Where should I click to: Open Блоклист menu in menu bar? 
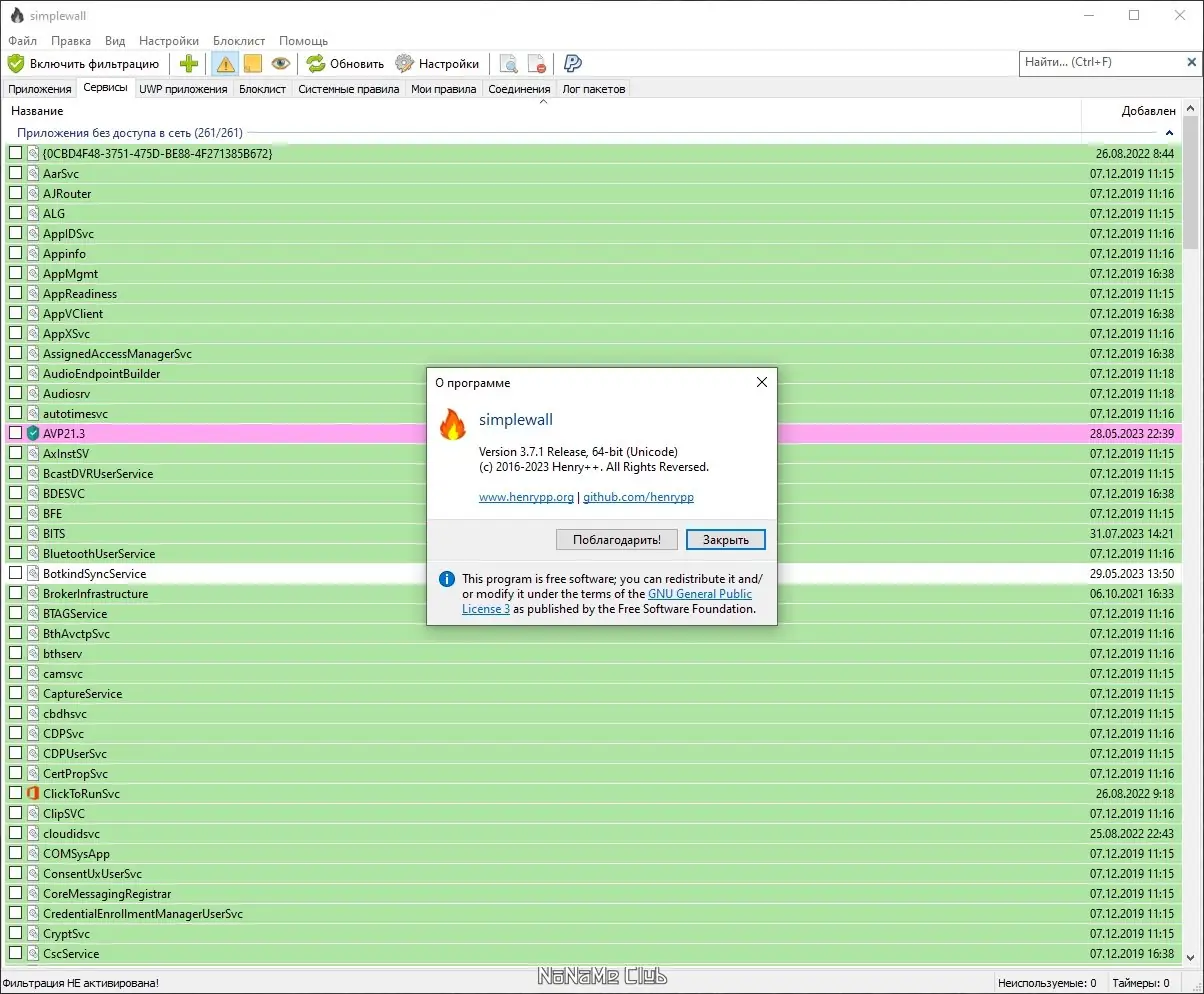click(239, 41)
